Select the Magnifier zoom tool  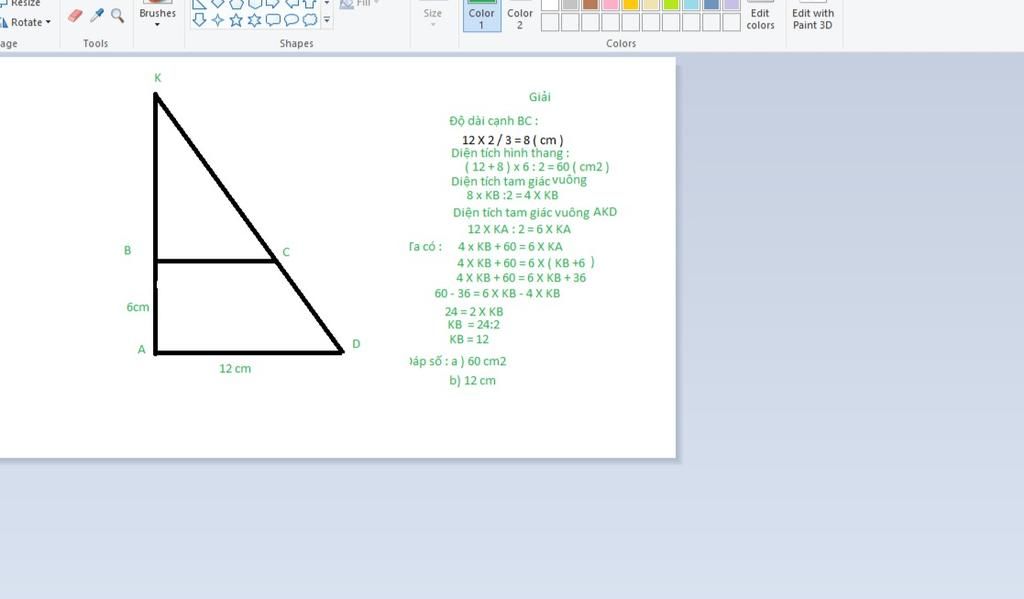coord(118,15)
